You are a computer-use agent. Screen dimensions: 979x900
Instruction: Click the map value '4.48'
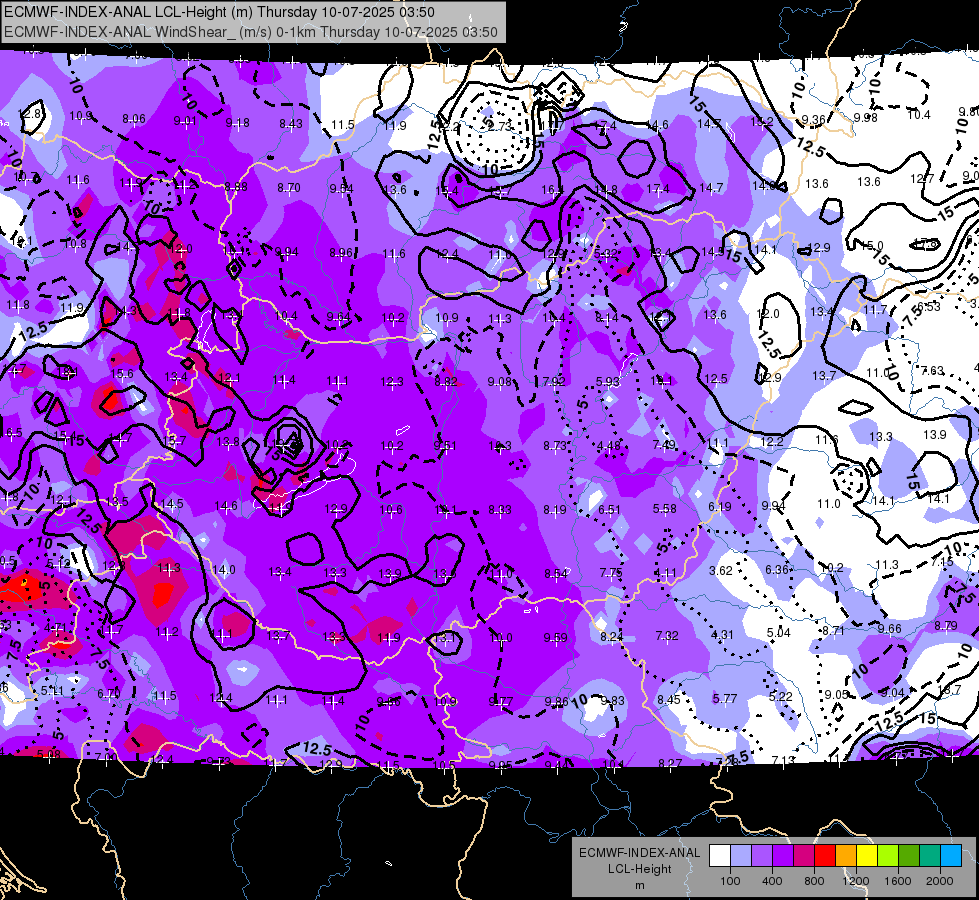pyautogui.click(x=609, y=445)
